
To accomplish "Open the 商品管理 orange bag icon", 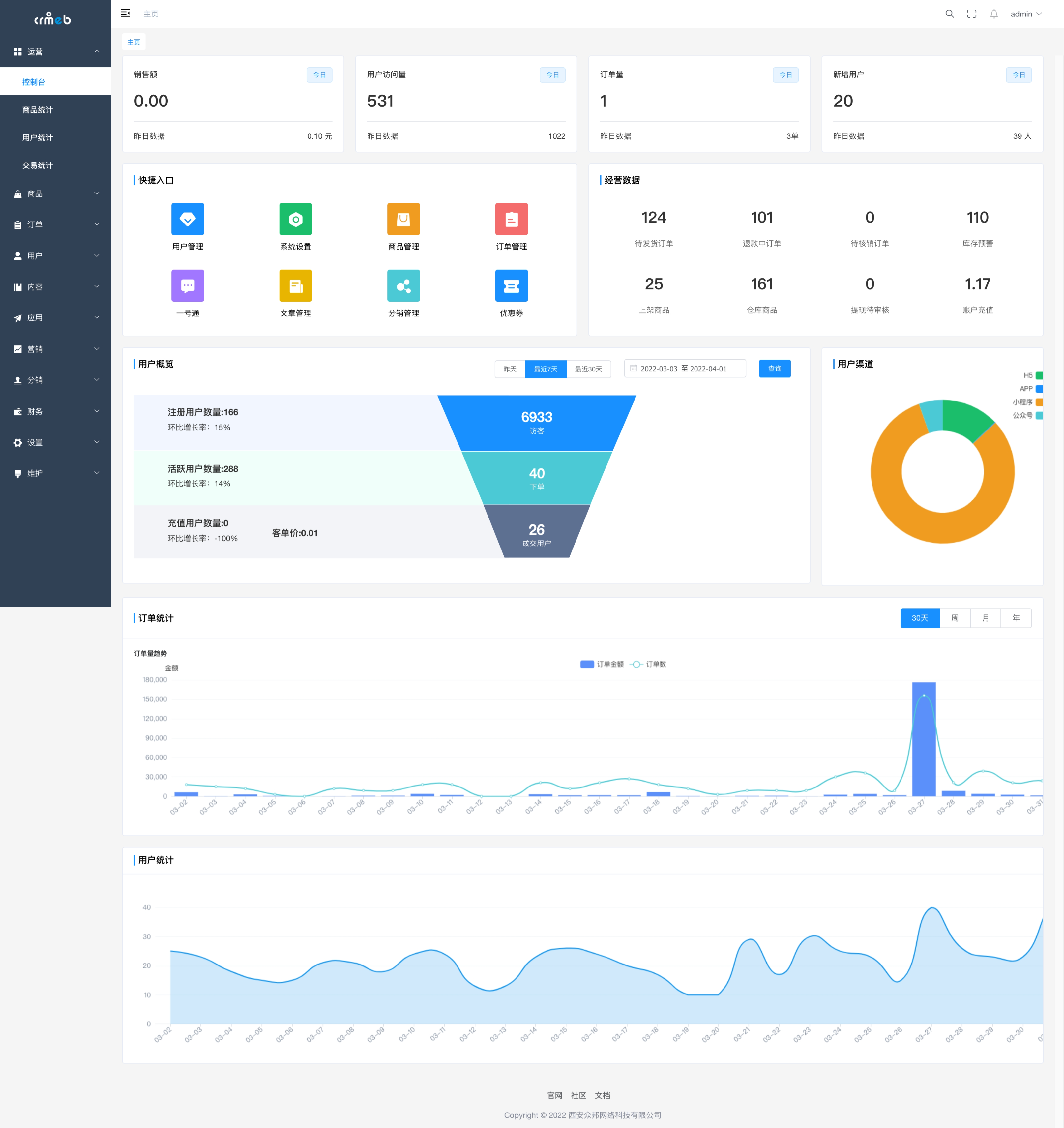I will point(403,219).
